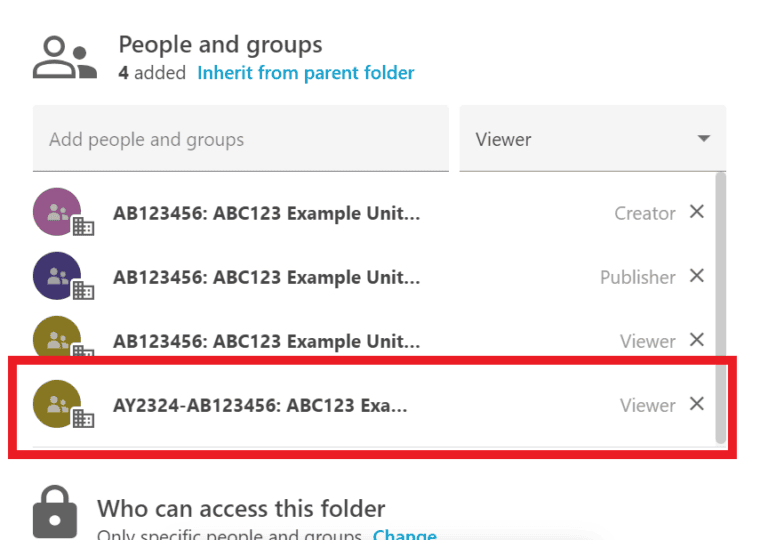Click the olive avatar in the third row
Viewport: 768px width, 540px height.
[x=58, y=340]
